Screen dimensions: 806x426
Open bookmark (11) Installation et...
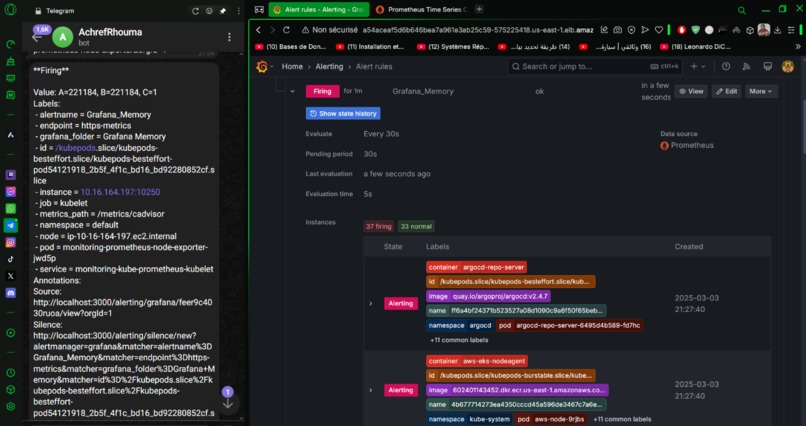(371, 47)
